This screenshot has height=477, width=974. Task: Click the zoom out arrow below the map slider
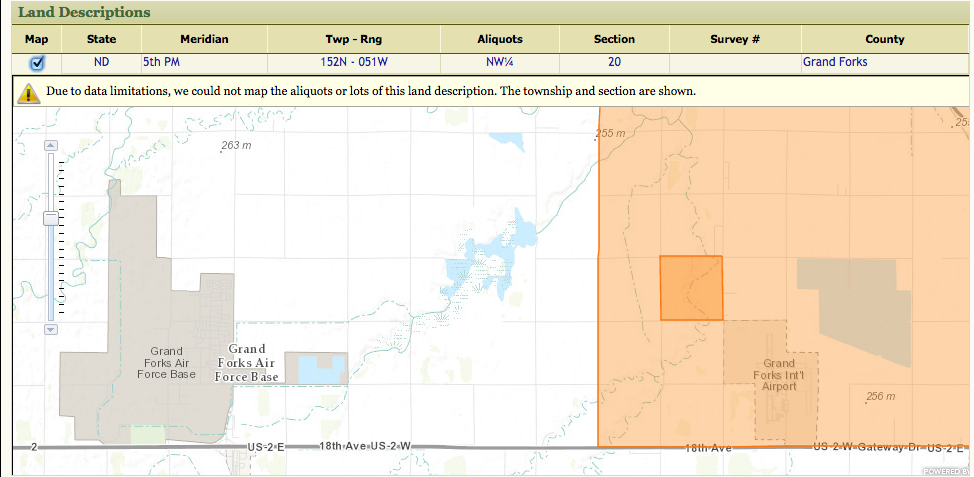(x=52, y=329)
